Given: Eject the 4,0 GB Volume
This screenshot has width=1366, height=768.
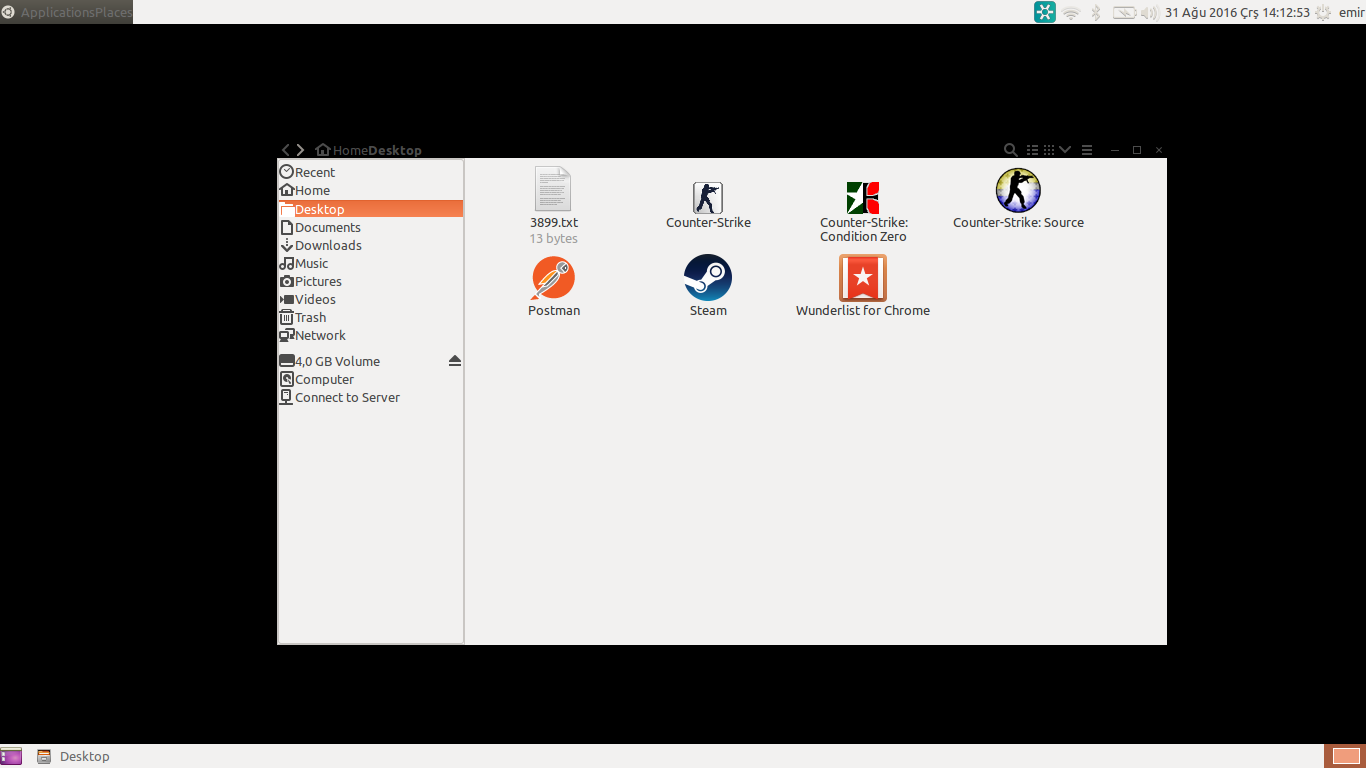Looking at the screenshot, I should pos(455,361).
